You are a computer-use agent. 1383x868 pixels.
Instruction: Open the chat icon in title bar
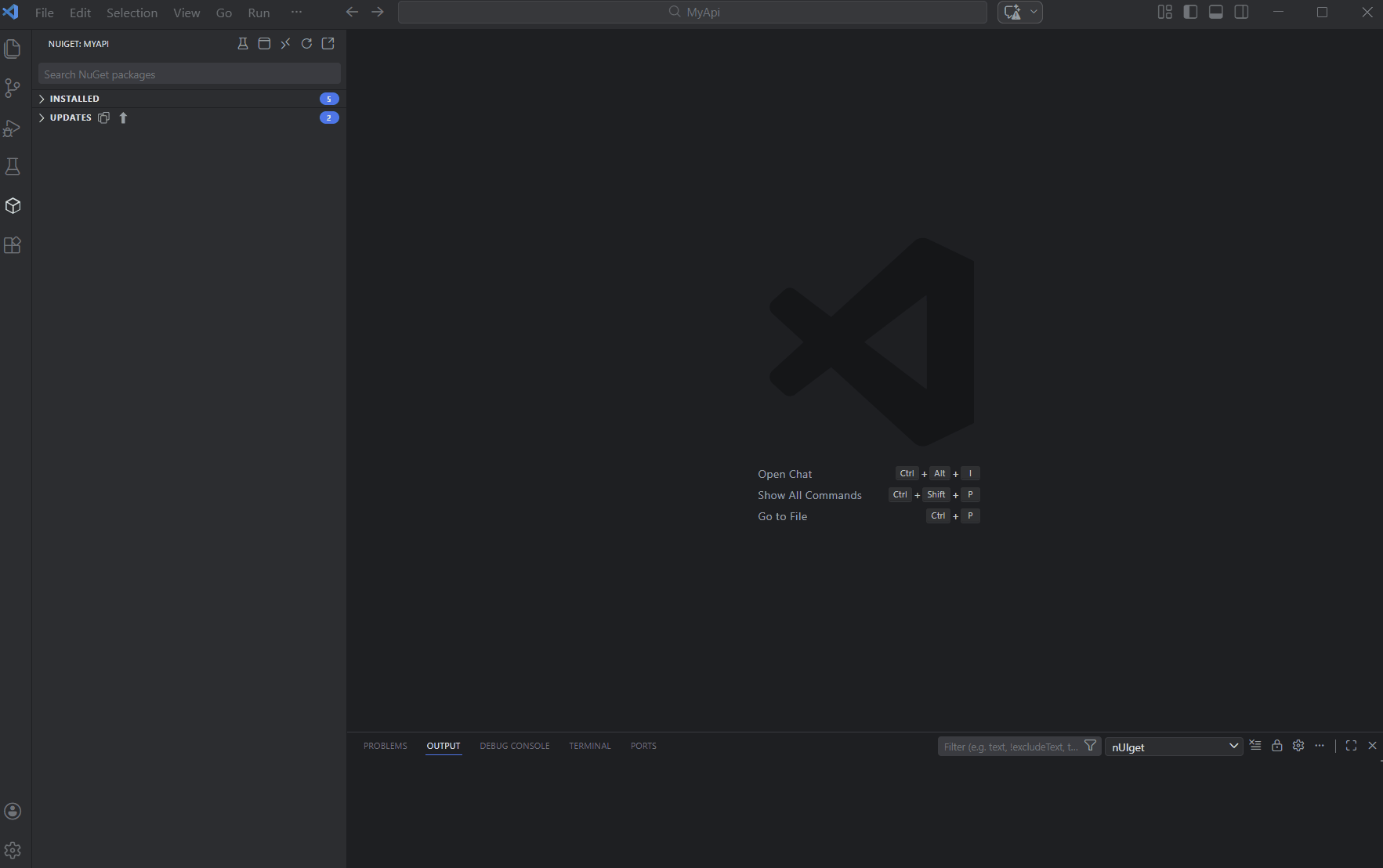(1012, 12)
